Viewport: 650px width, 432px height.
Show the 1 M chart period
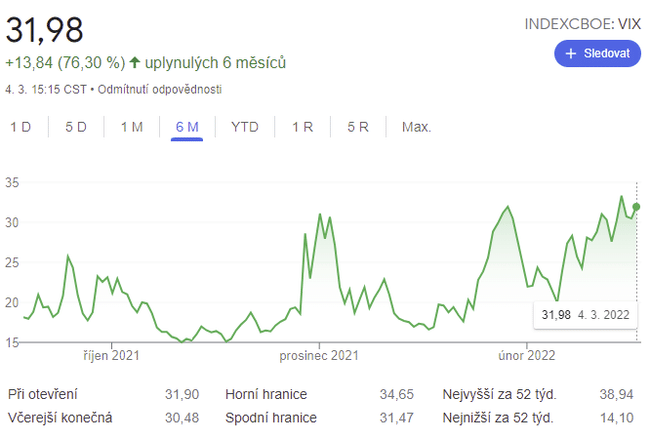131,127
